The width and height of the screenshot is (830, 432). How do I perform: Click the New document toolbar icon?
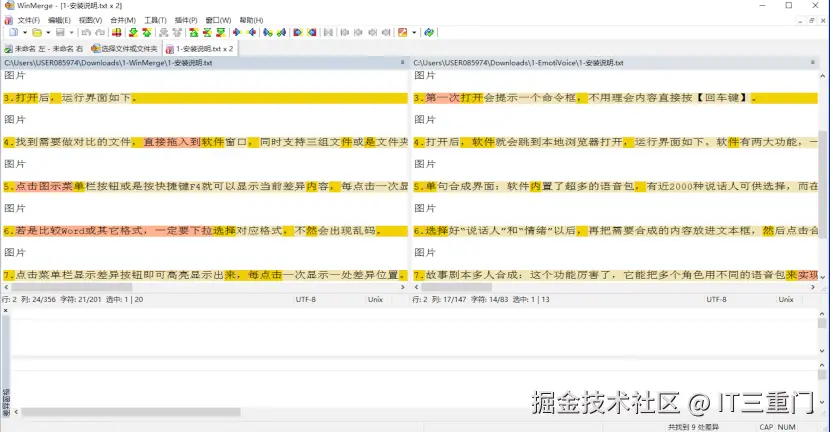pos(13,32)
